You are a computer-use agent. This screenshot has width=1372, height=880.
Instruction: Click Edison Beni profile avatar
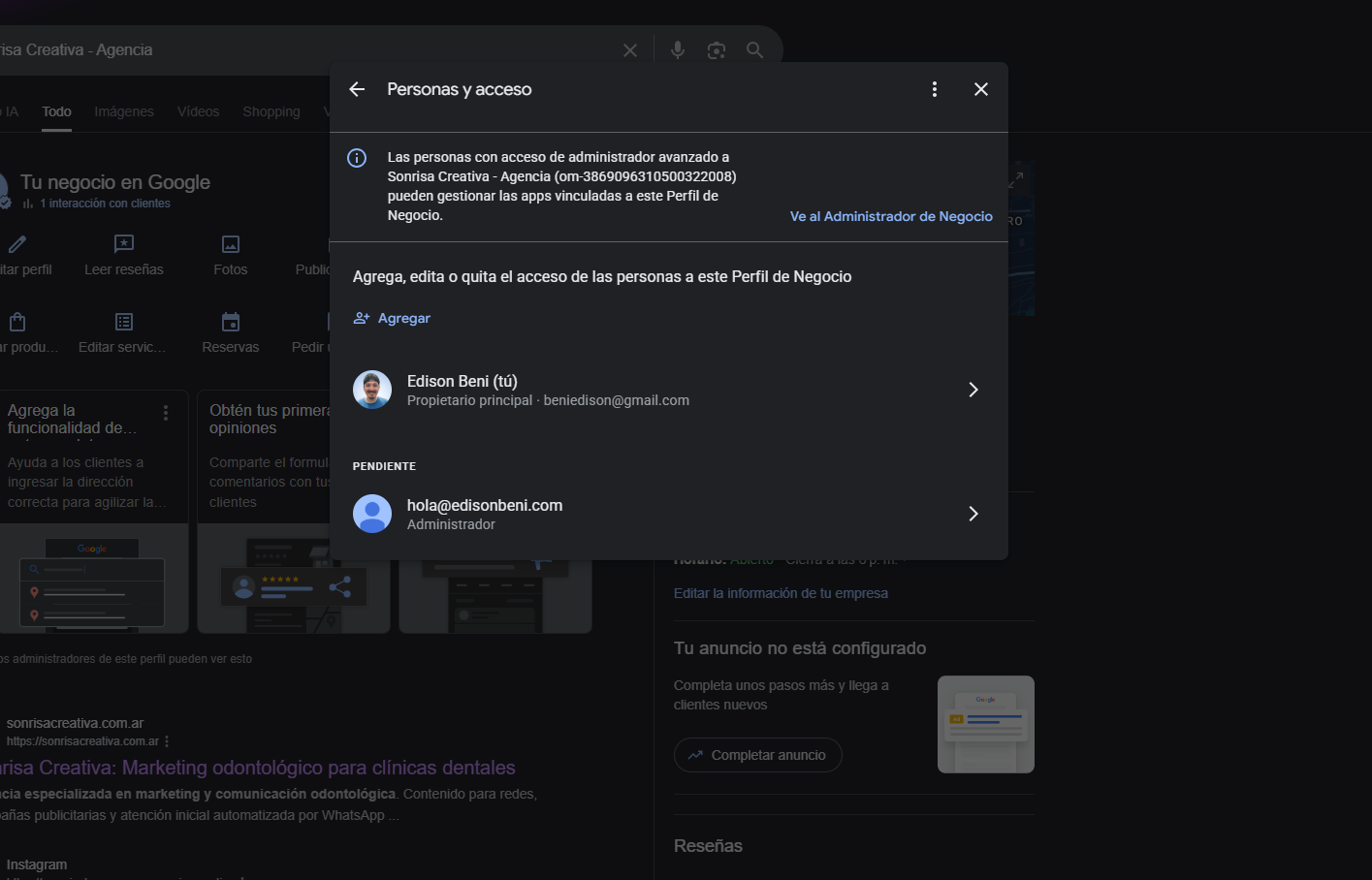(x=372, y=390)
